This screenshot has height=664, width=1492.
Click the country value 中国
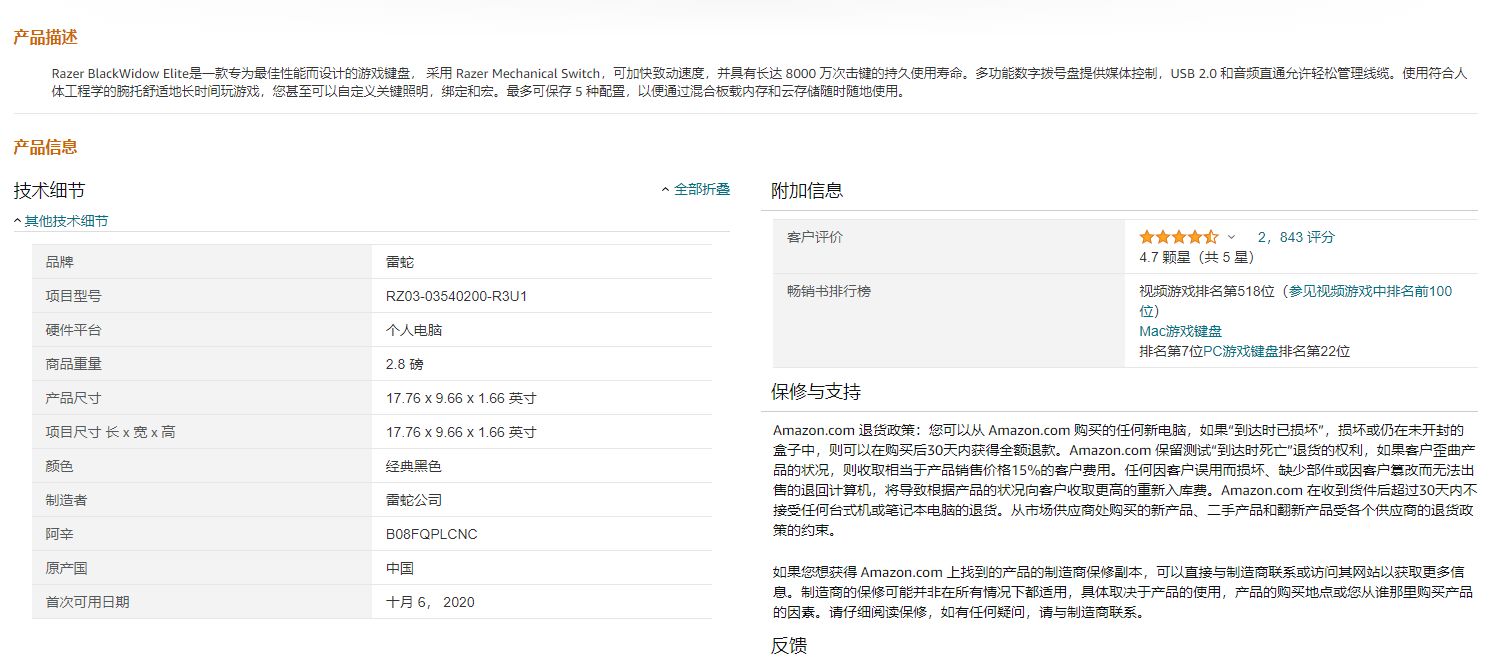400,568
